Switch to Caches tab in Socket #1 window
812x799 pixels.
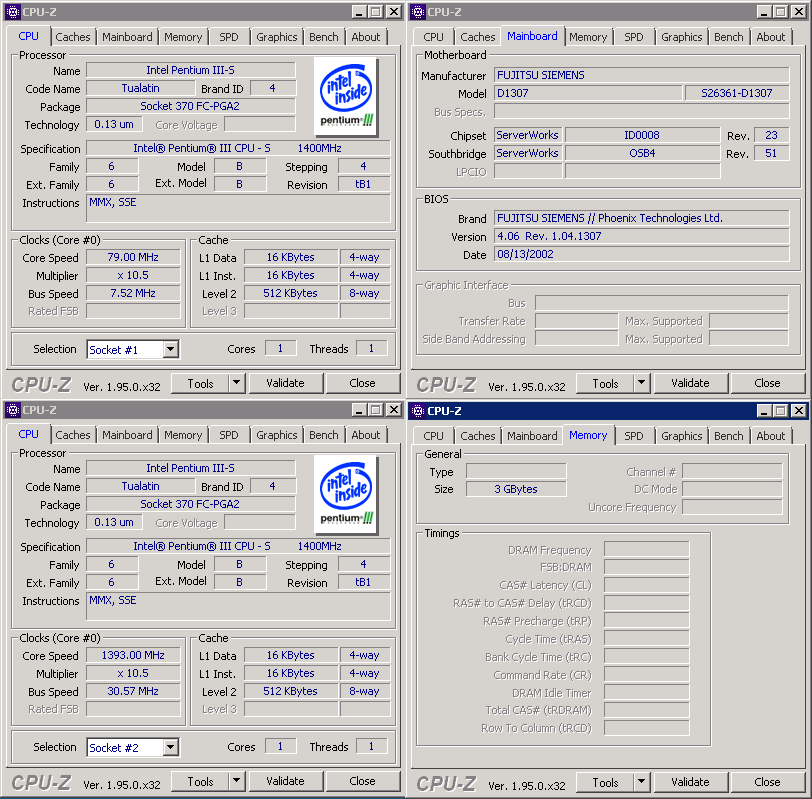(72, 37)
